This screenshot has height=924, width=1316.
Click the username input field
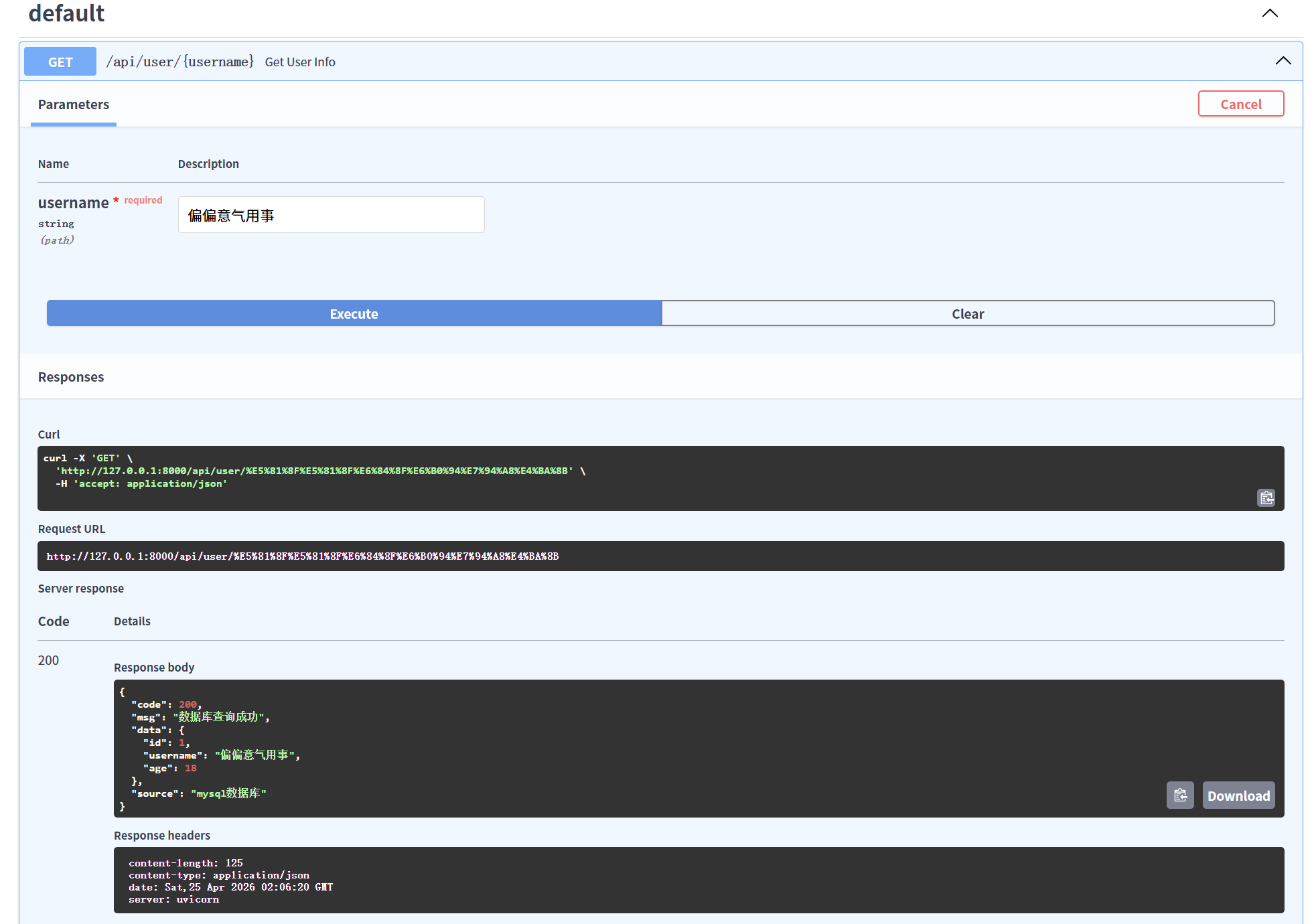331,215
